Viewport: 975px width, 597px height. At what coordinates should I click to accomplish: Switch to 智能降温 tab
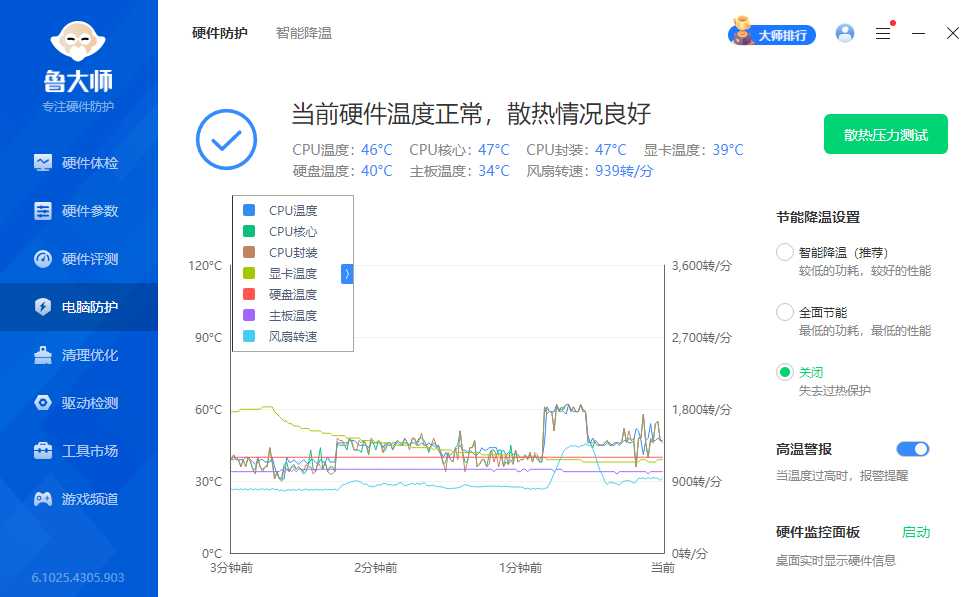[303, 33]
